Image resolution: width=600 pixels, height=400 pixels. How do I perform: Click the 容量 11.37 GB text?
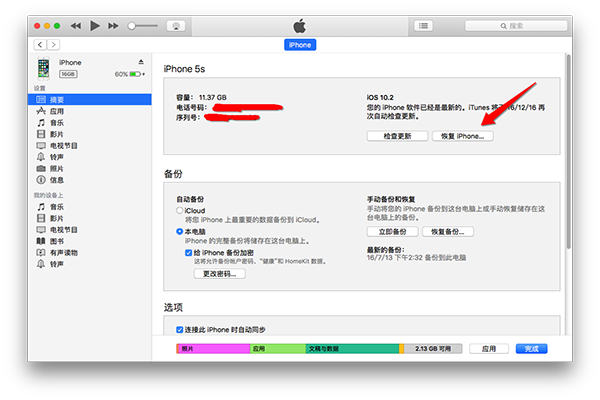tap(201, 97)
